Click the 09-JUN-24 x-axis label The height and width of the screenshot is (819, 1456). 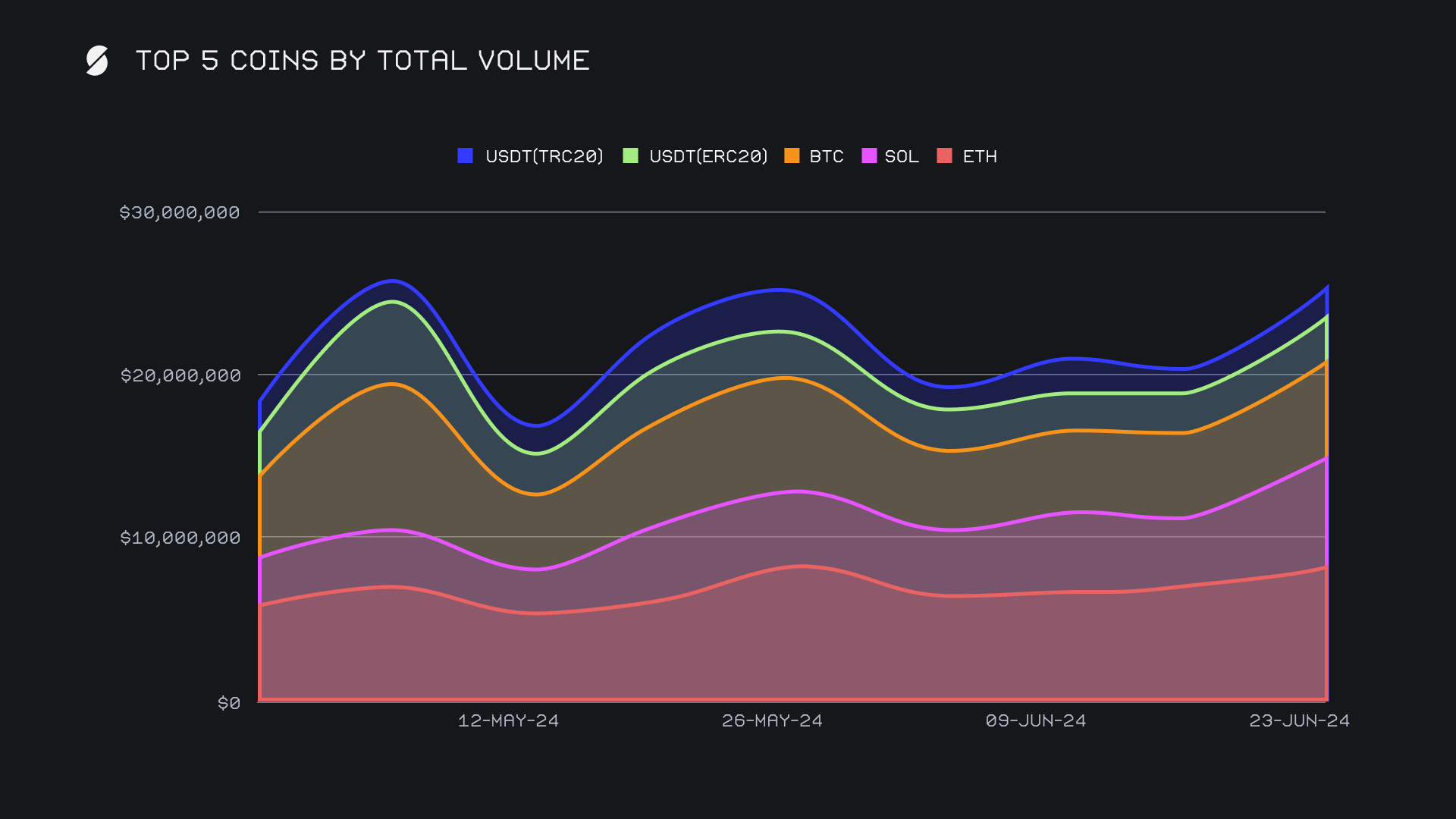coord(1036,720)
